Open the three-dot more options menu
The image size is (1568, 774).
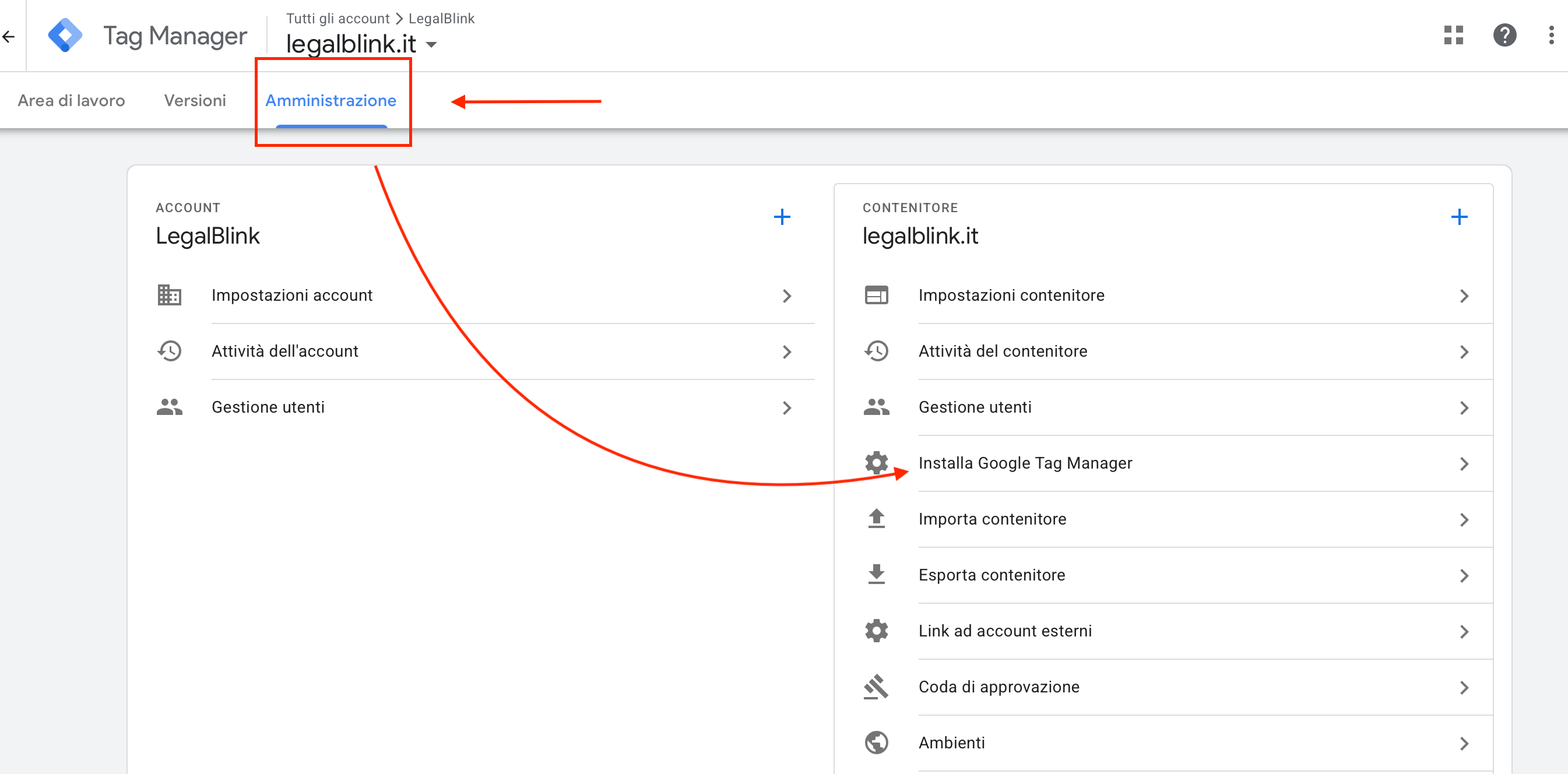1551,36
